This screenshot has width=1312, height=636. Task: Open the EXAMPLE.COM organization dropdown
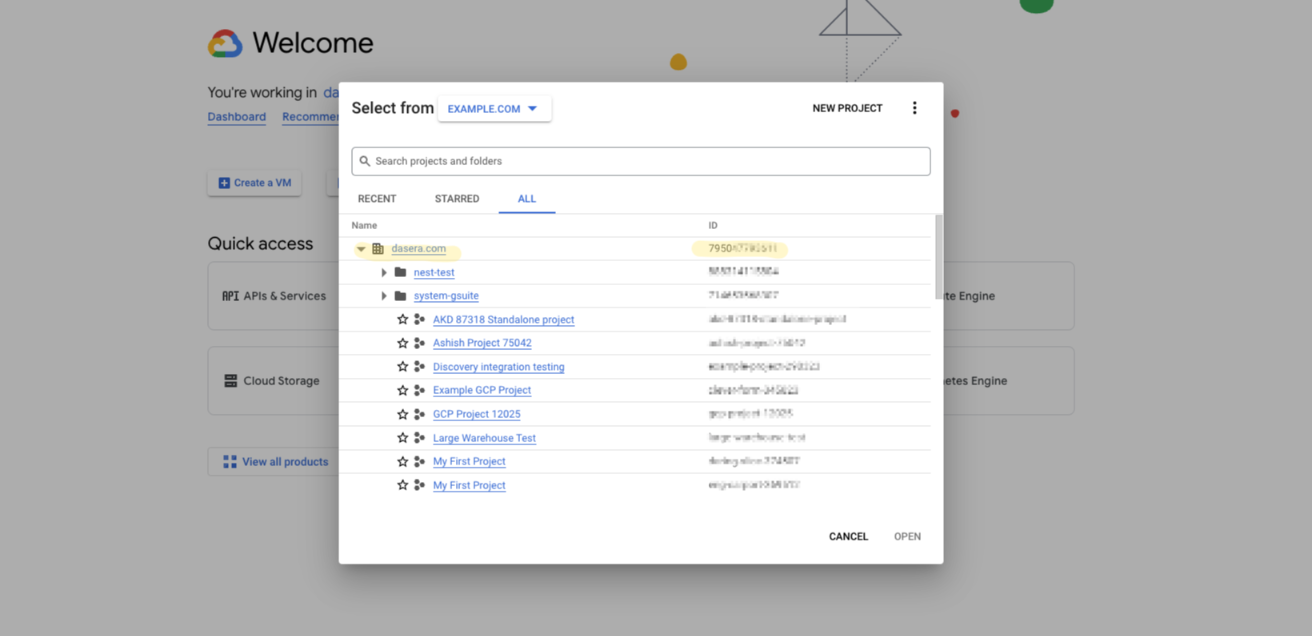pos(494,109)
